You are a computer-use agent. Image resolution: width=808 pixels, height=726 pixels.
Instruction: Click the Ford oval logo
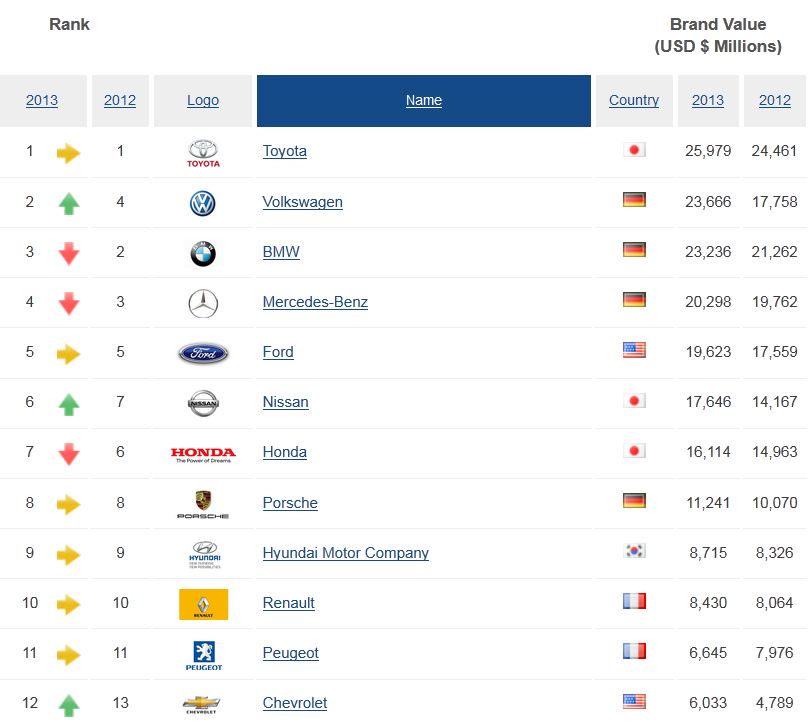click(202, 352)
